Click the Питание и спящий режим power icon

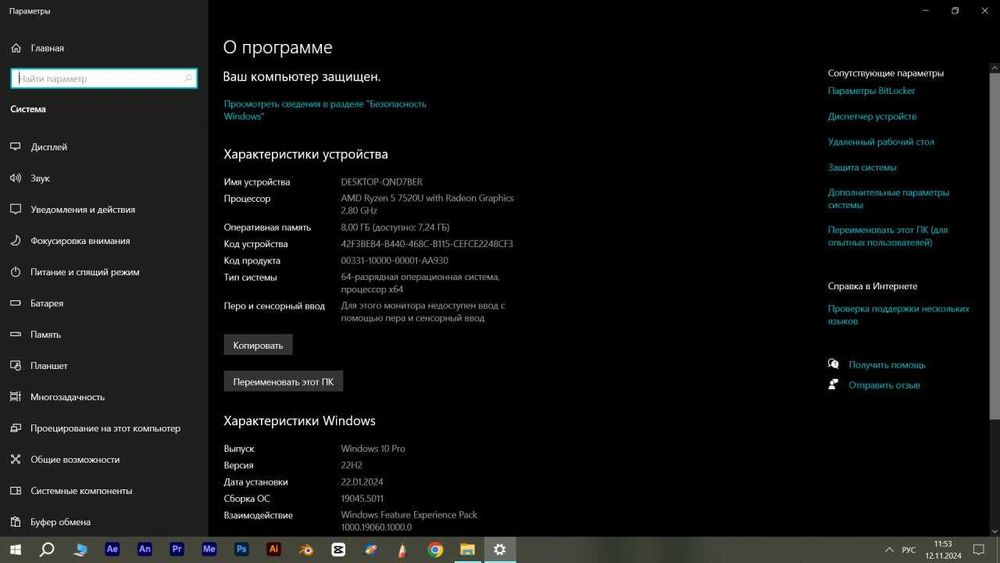click(x=16, y=272)
